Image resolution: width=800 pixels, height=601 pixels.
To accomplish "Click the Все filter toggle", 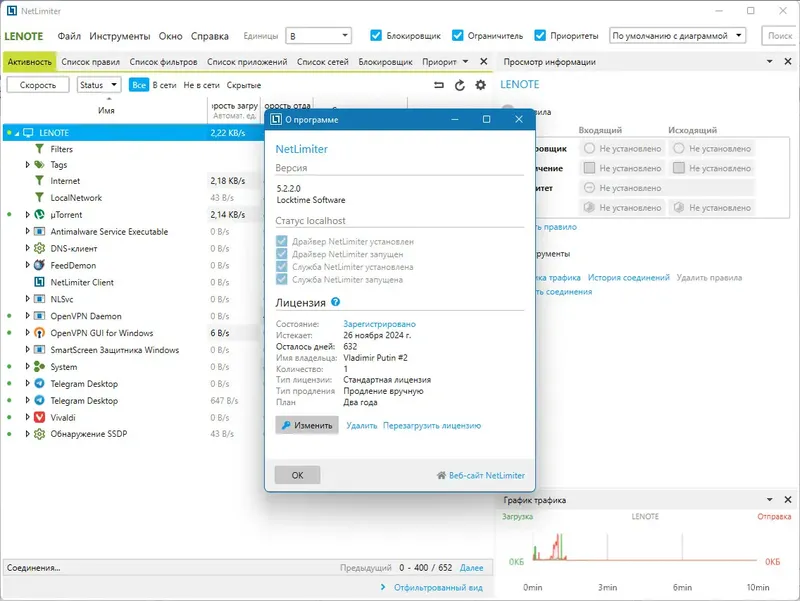I will 139,85.
